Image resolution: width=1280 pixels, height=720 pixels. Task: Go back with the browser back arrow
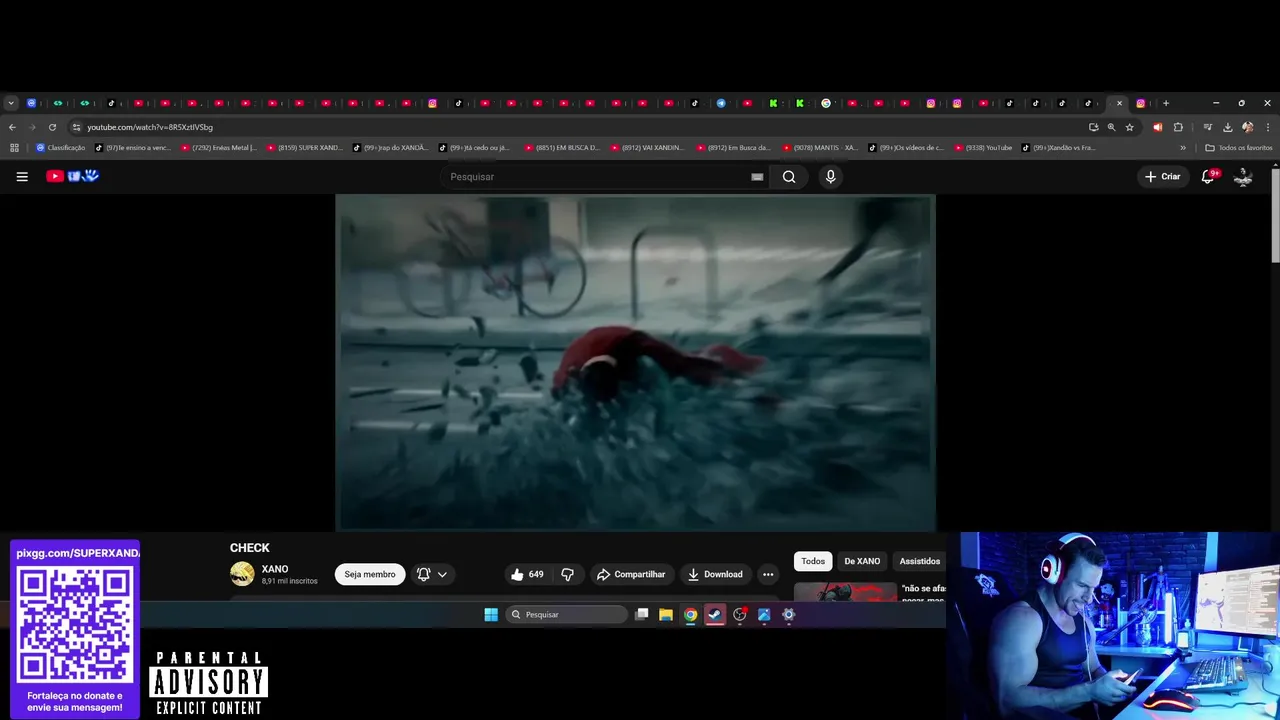tap(12, 127)
